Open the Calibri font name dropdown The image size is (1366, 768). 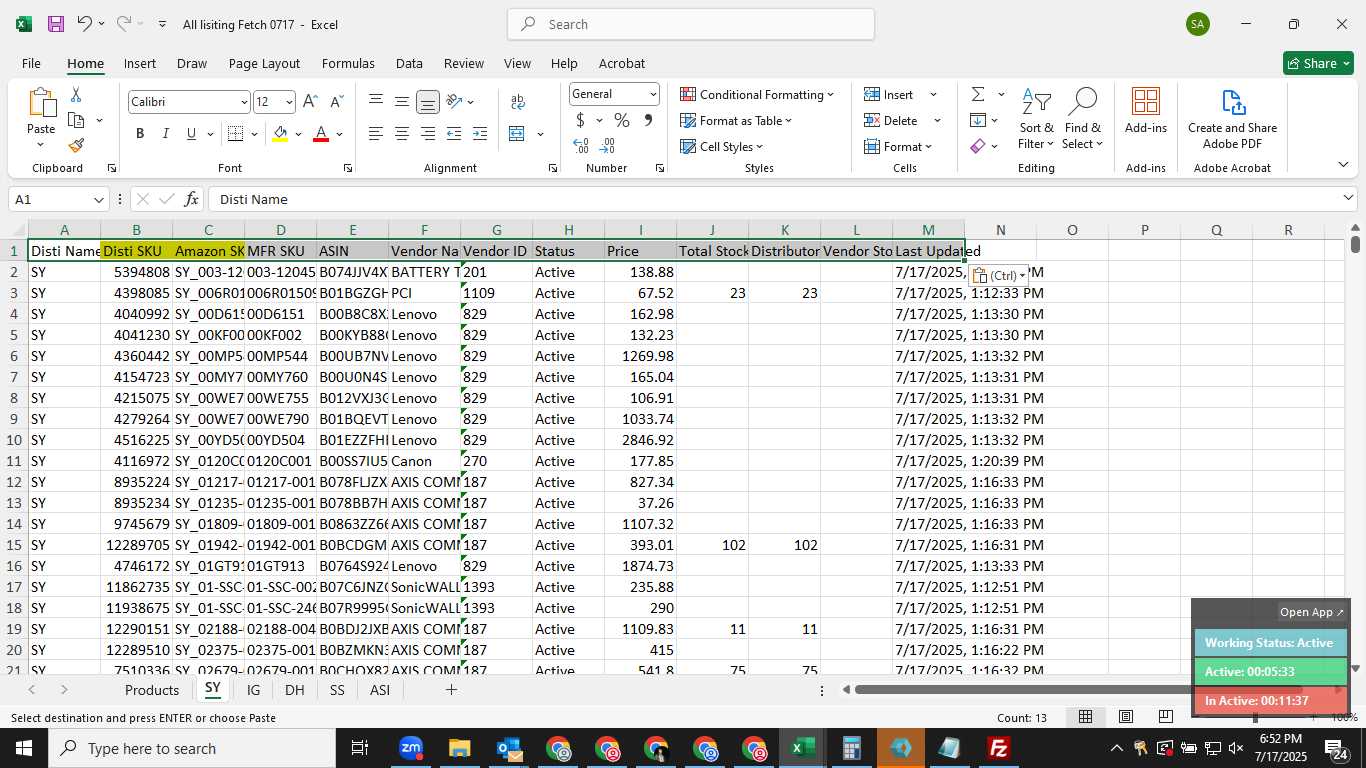(243, 102)
